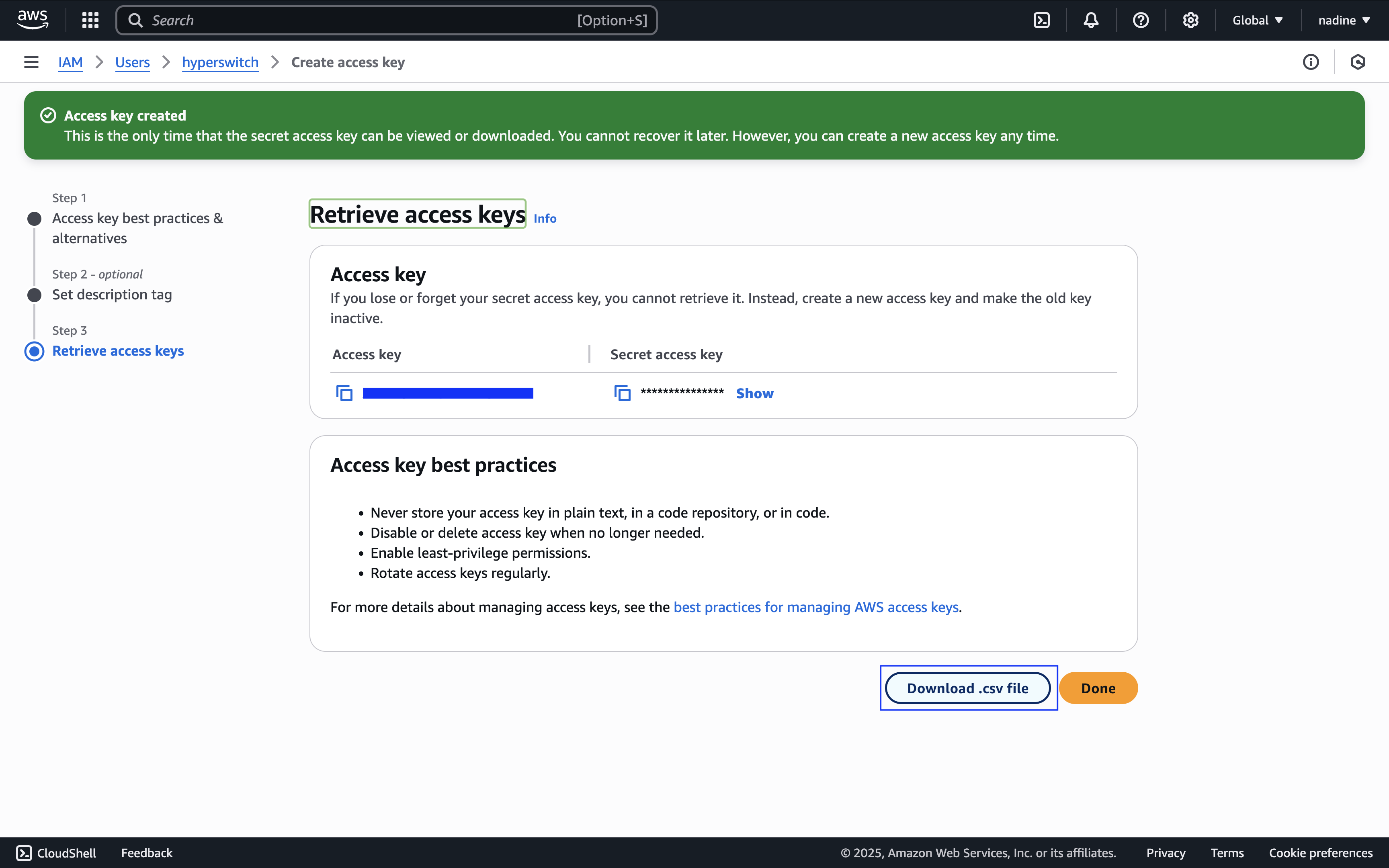Open the notifications bell
Viewport: 1389px width, 868px height.
coord(1090,20)
